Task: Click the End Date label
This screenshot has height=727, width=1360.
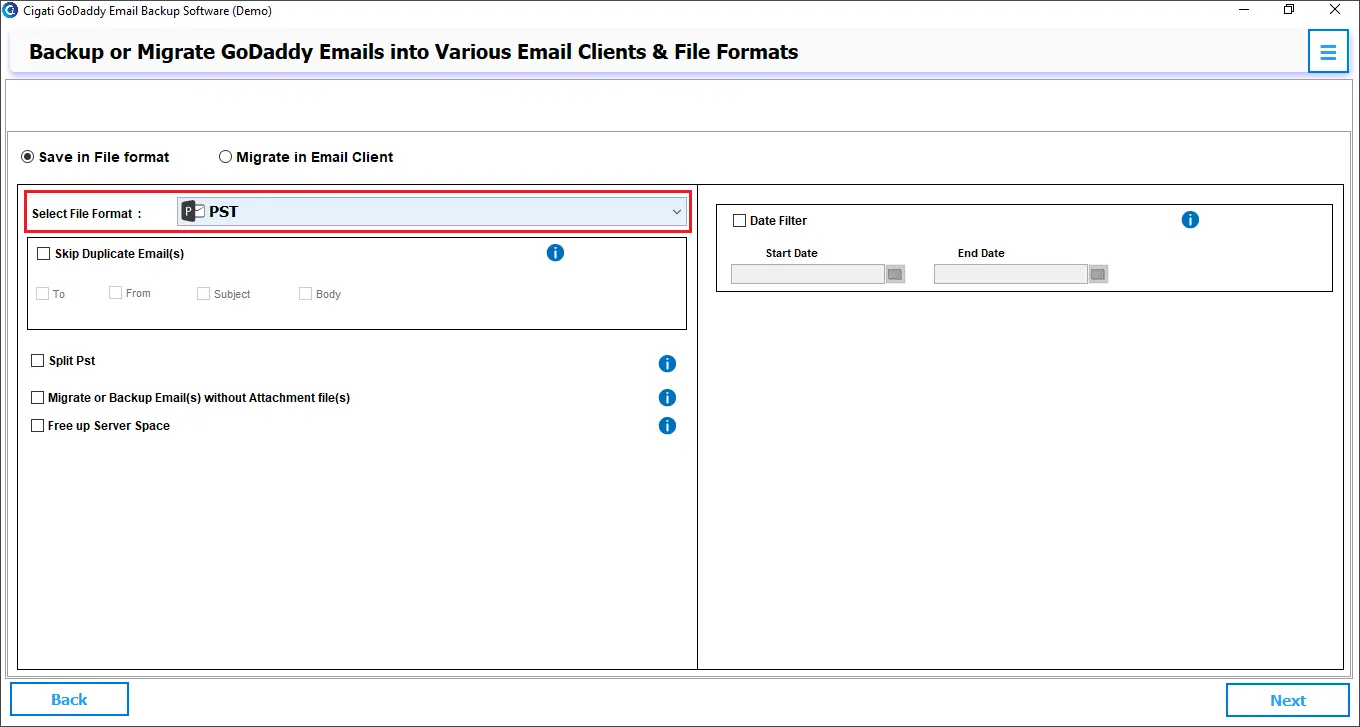Action: coord(981,253)
